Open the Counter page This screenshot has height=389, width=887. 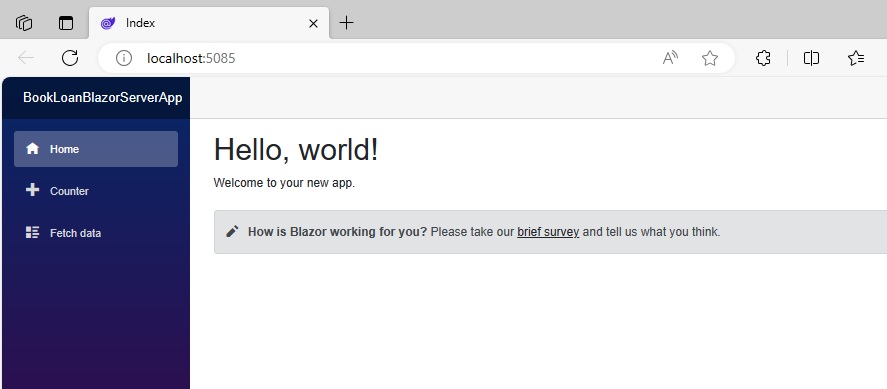(96, 191)
